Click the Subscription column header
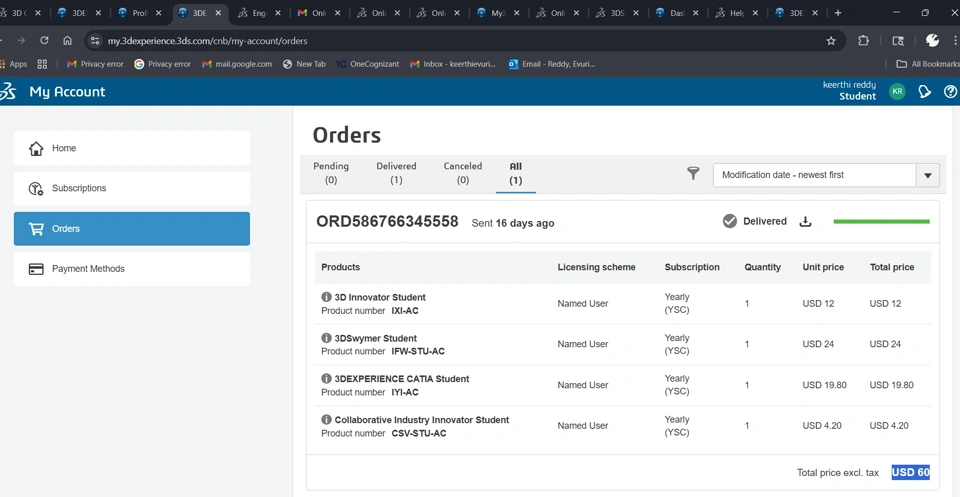Screen dimensions: 960x497 692,267
